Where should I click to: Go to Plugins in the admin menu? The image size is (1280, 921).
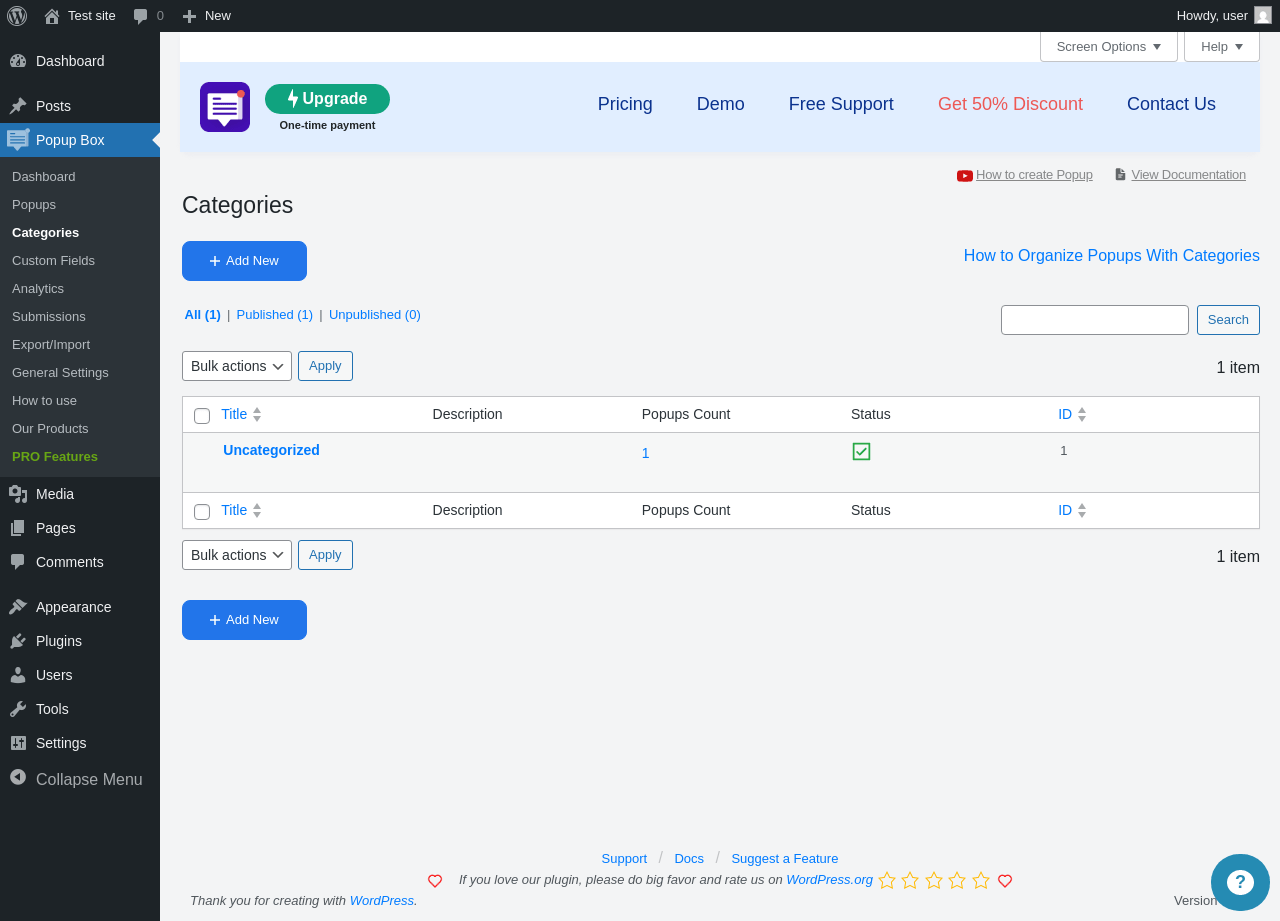(x=59, y=641)
